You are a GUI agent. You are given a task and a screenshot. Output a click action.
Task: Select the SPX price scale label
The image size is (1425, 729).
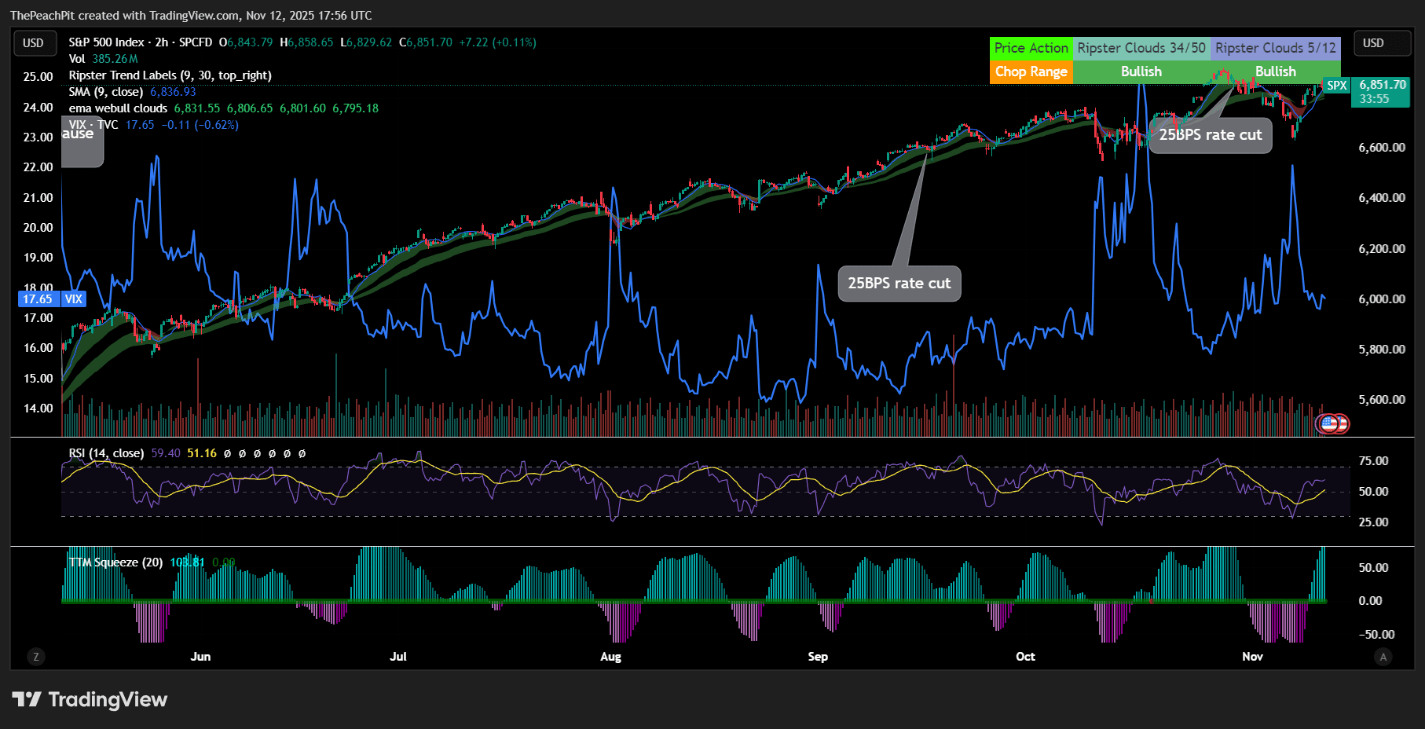point(1336,86)
